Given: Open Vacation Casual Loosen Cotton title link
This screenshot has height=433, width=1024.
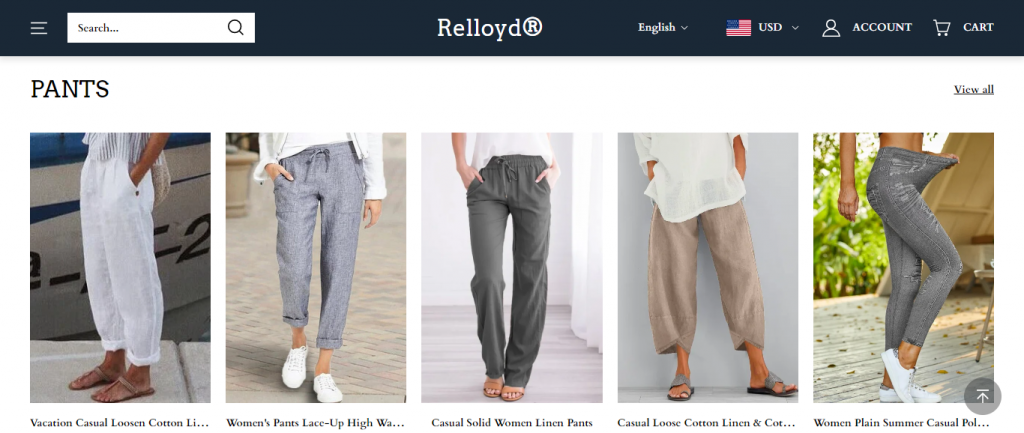Looking at the screenshot, I should 120,423.
